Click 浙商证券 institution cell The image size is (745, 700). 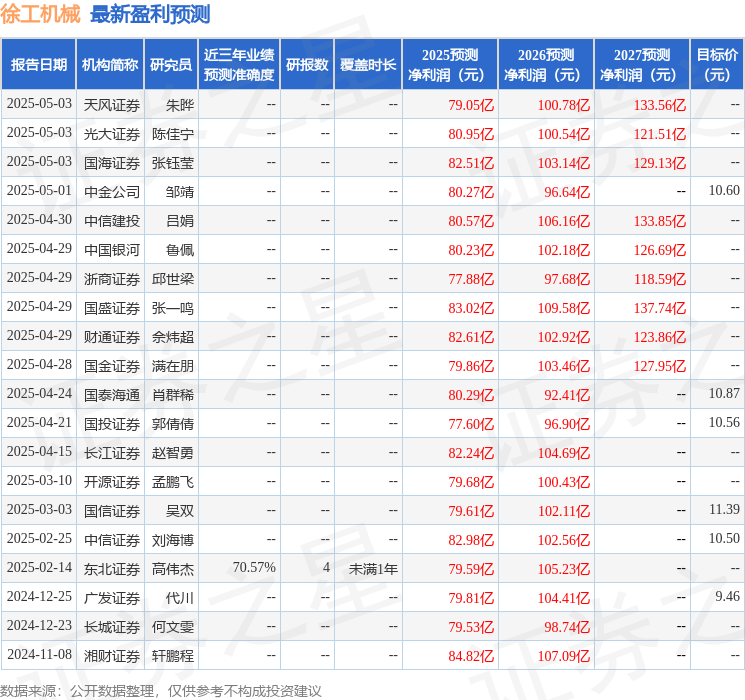click(x=112, y=279)
